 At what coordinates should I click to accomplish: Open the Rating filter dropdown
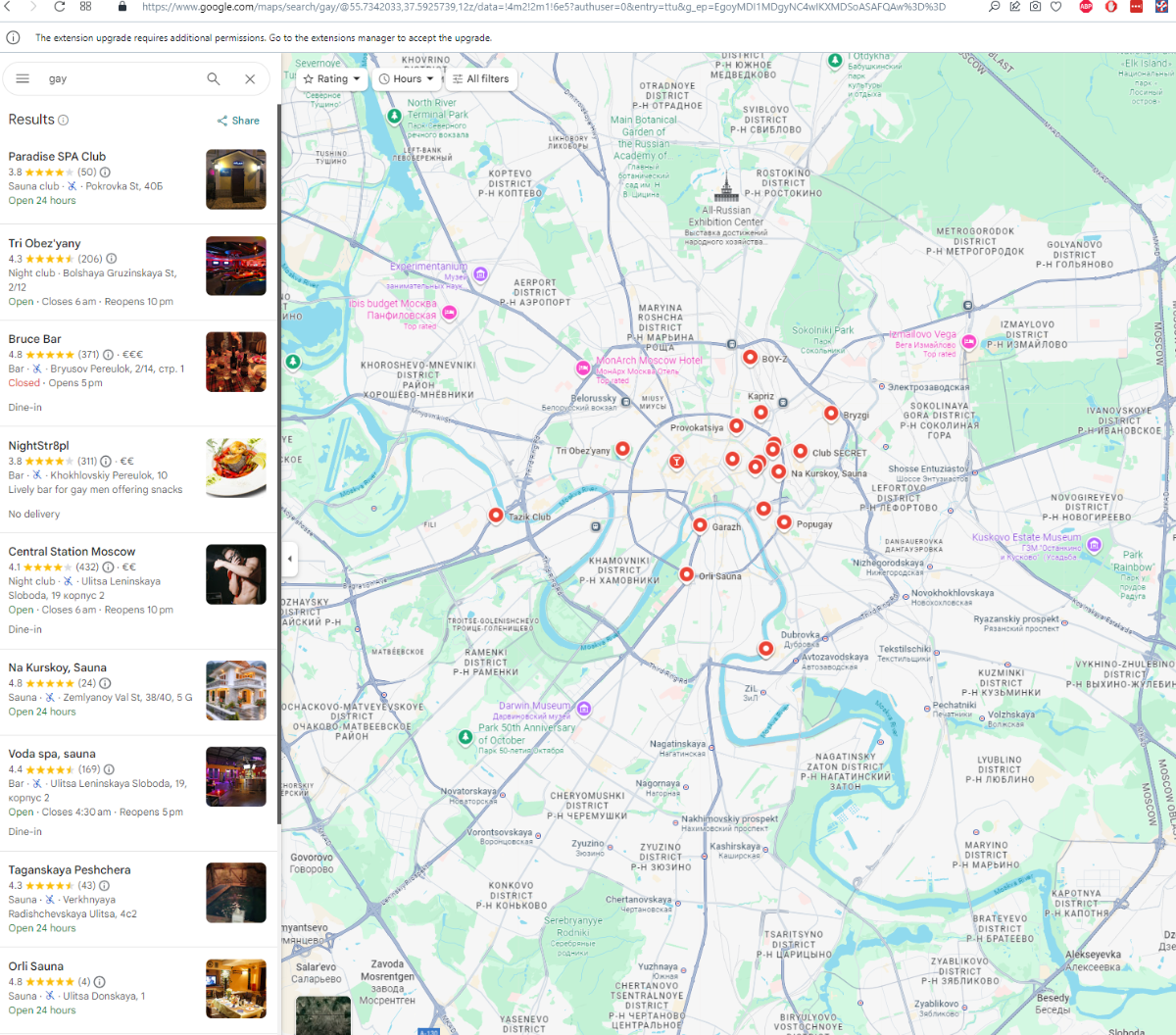point(331,79)
